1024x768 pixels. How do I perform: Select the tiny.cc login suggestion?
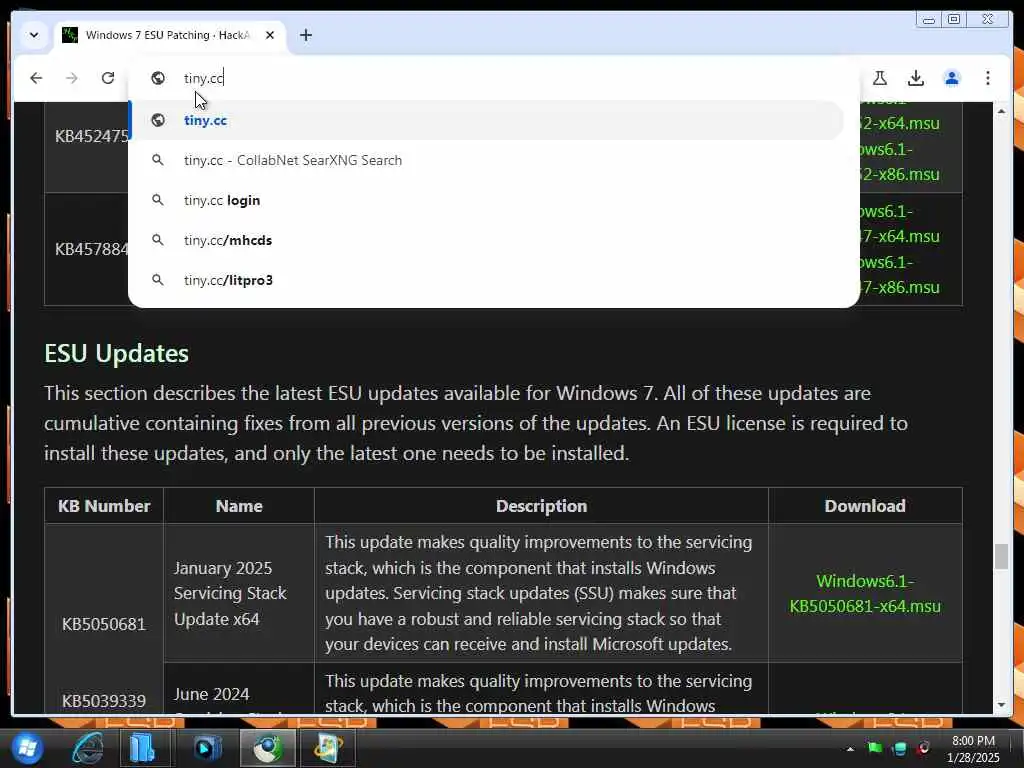[487, 200]
